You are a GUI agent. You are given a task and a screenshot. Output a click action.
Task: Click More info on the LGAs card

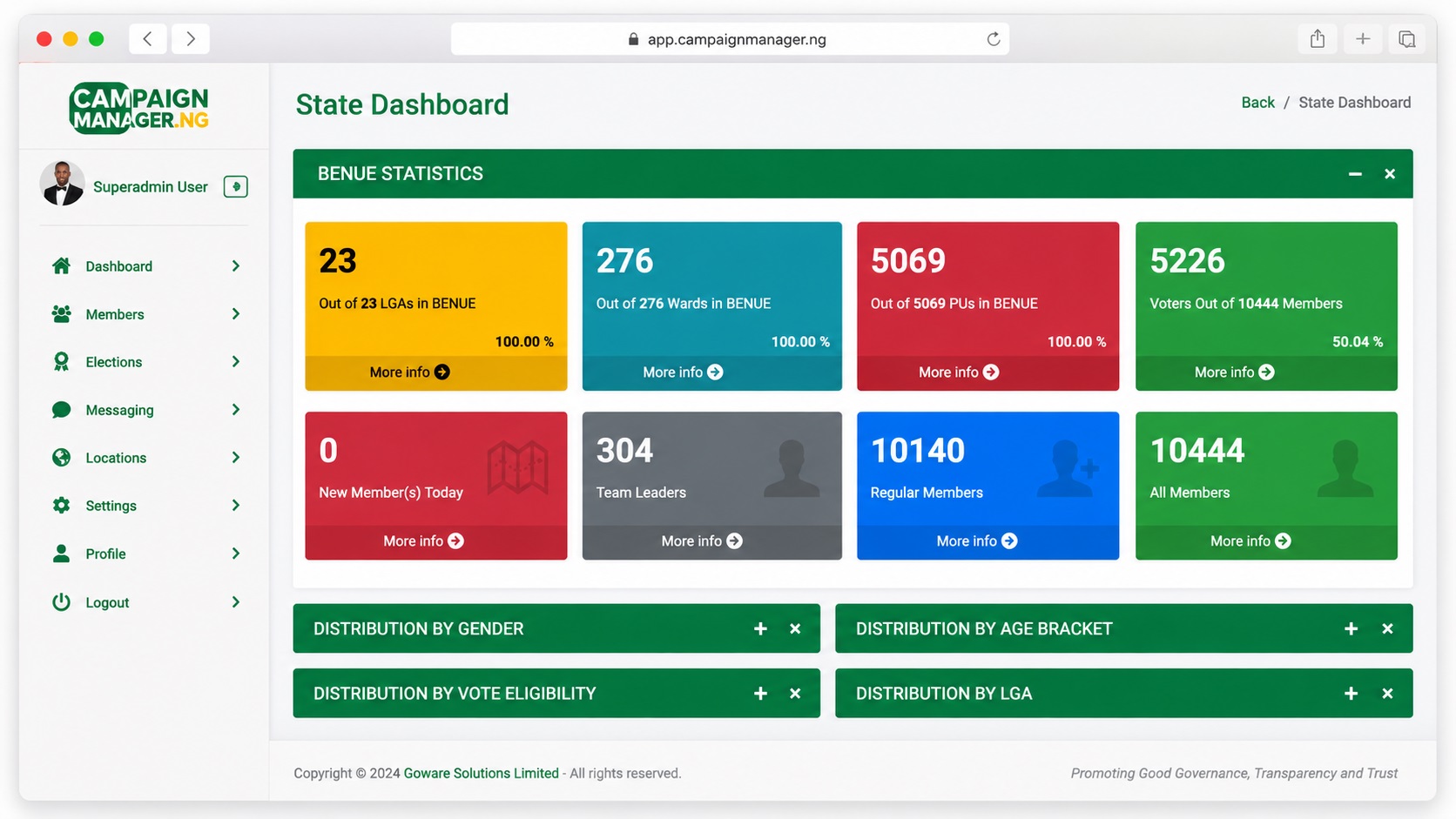pyautogui.click(x=409, y=372)
